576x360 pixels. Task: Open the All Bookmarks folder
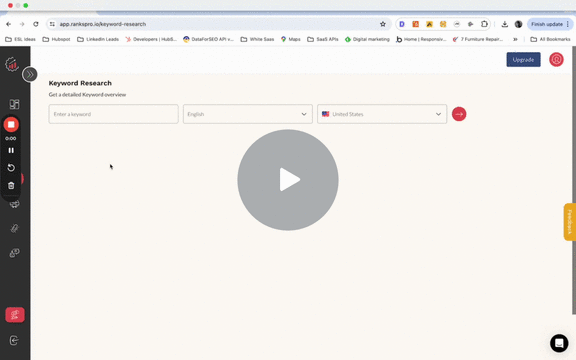[550, 39]
